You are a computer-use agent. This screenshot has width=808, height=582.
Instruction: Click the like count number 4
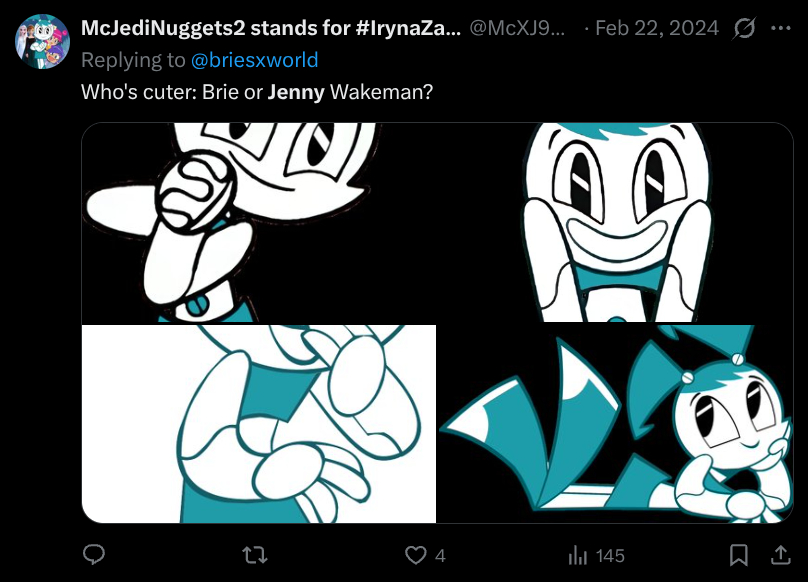tap(441, 555)
